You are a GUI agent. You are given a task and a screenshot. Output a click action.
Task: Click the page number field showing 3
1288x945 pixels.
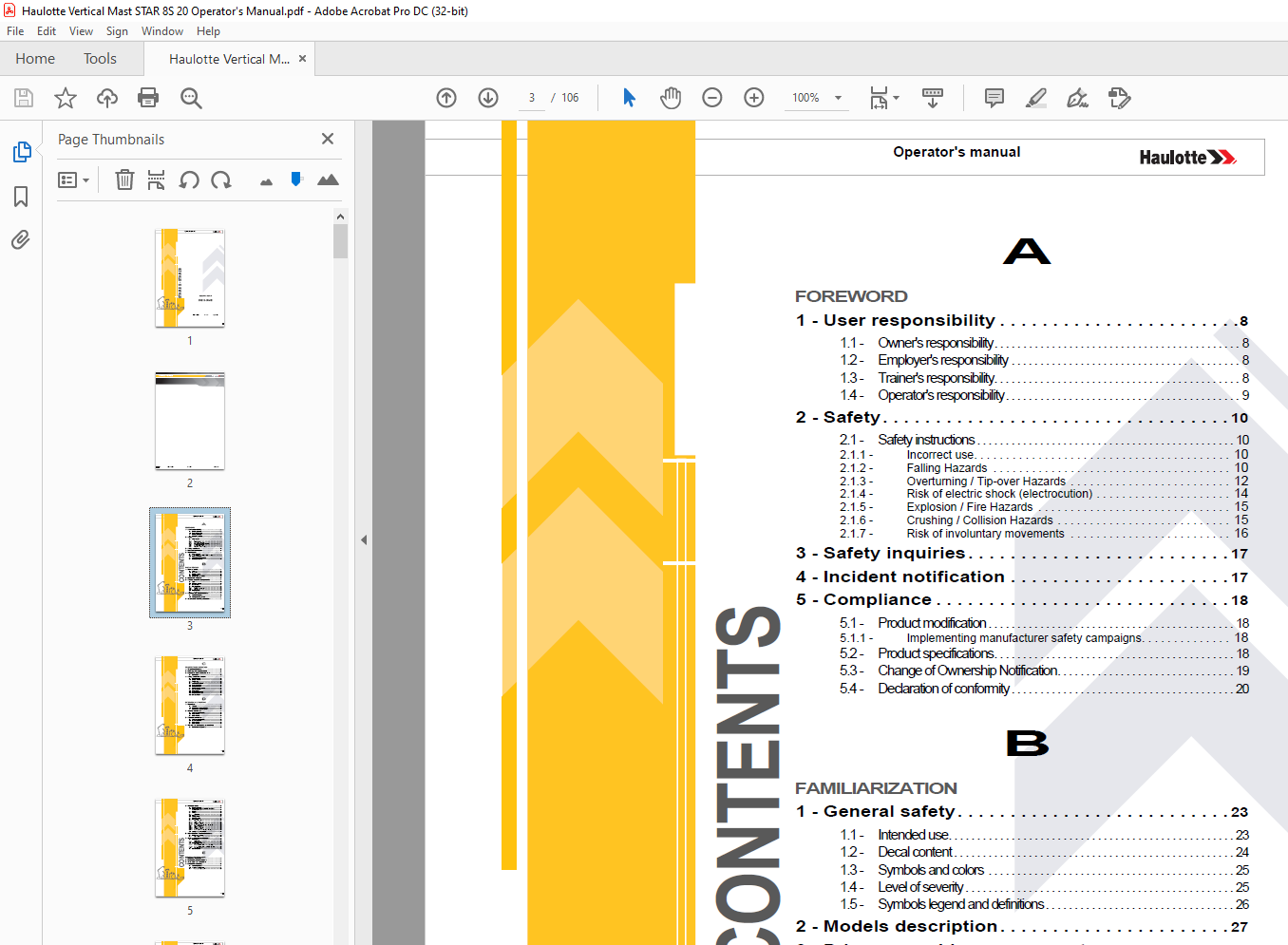532,98
